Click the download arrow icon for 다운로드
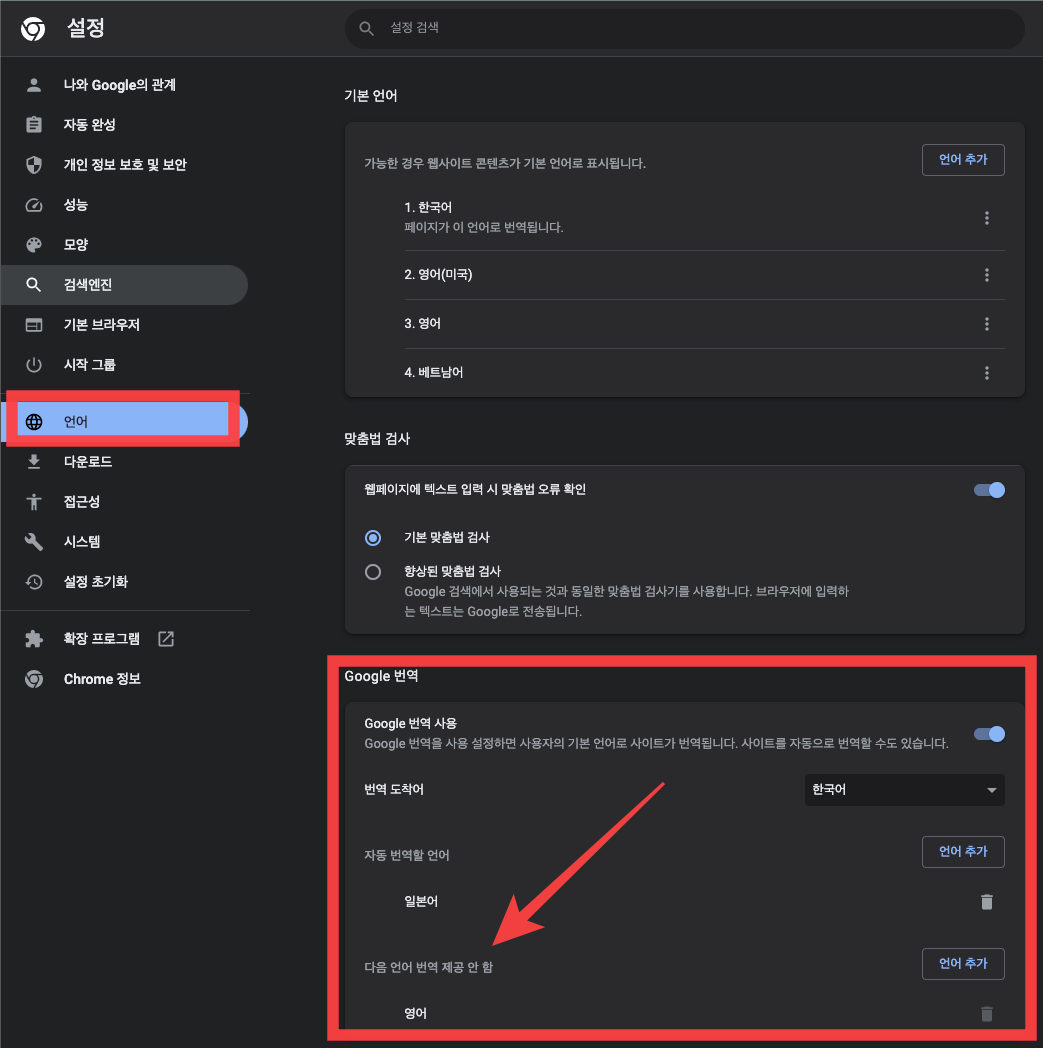The width and height of the screenshot is (1043, 1048). pos(33,462)
